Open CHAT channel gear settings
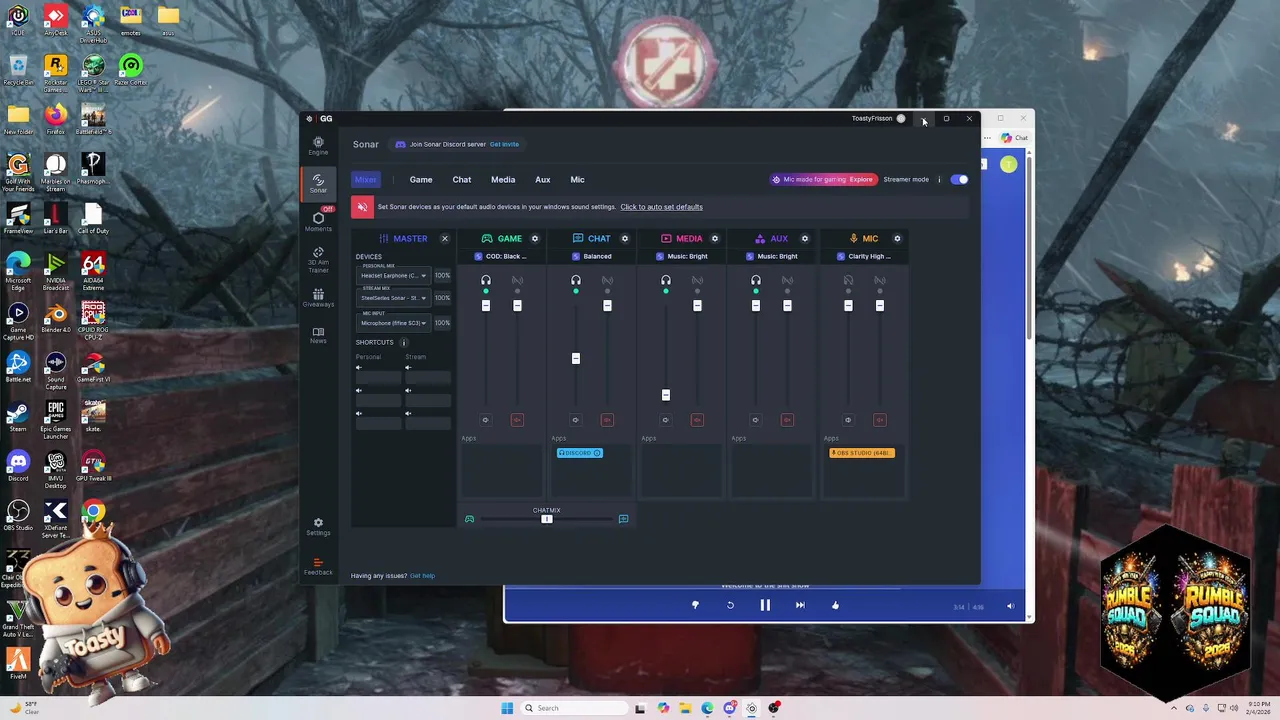 [x=625, y=239]
